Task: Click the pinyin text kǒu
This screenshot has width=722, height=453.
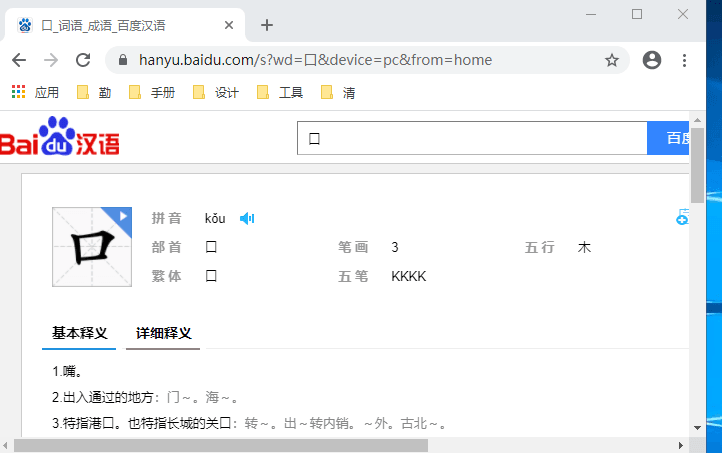Action: 215,218
